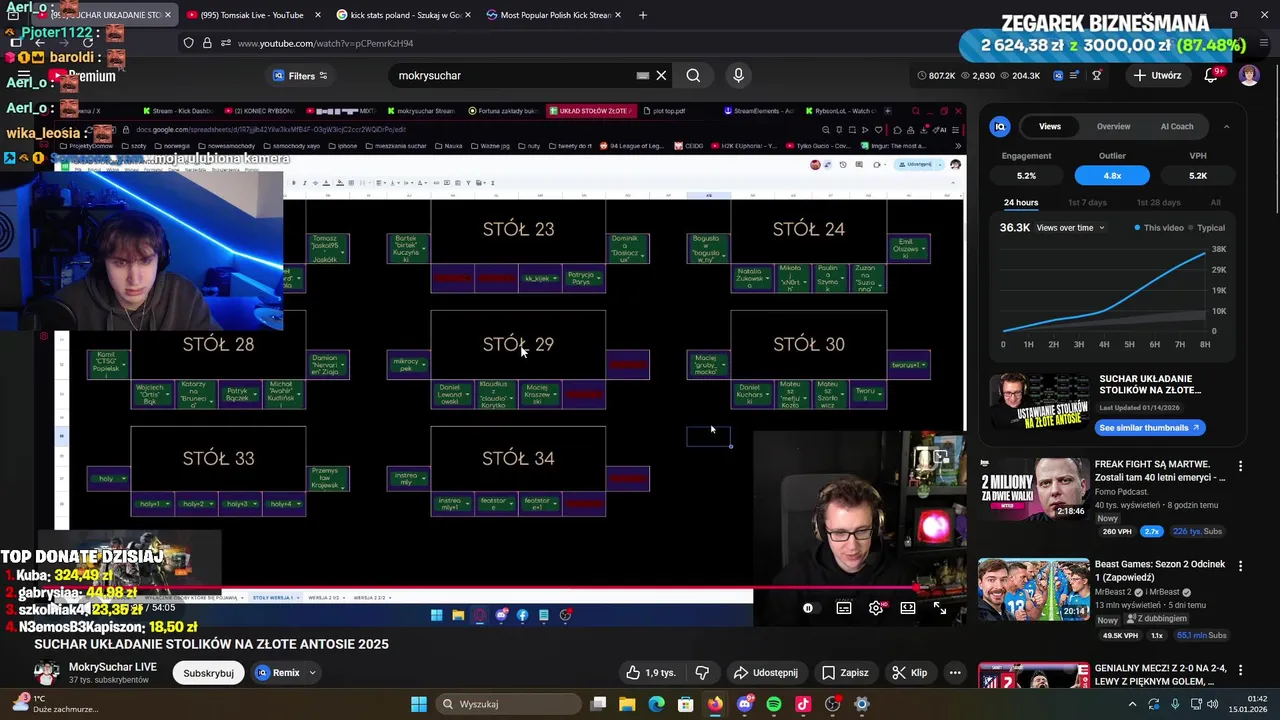Image resolution: width=1280 pixels, height=720 pixels.
Task: Select the 1st 28 days range
Action: pos(1158,203)
